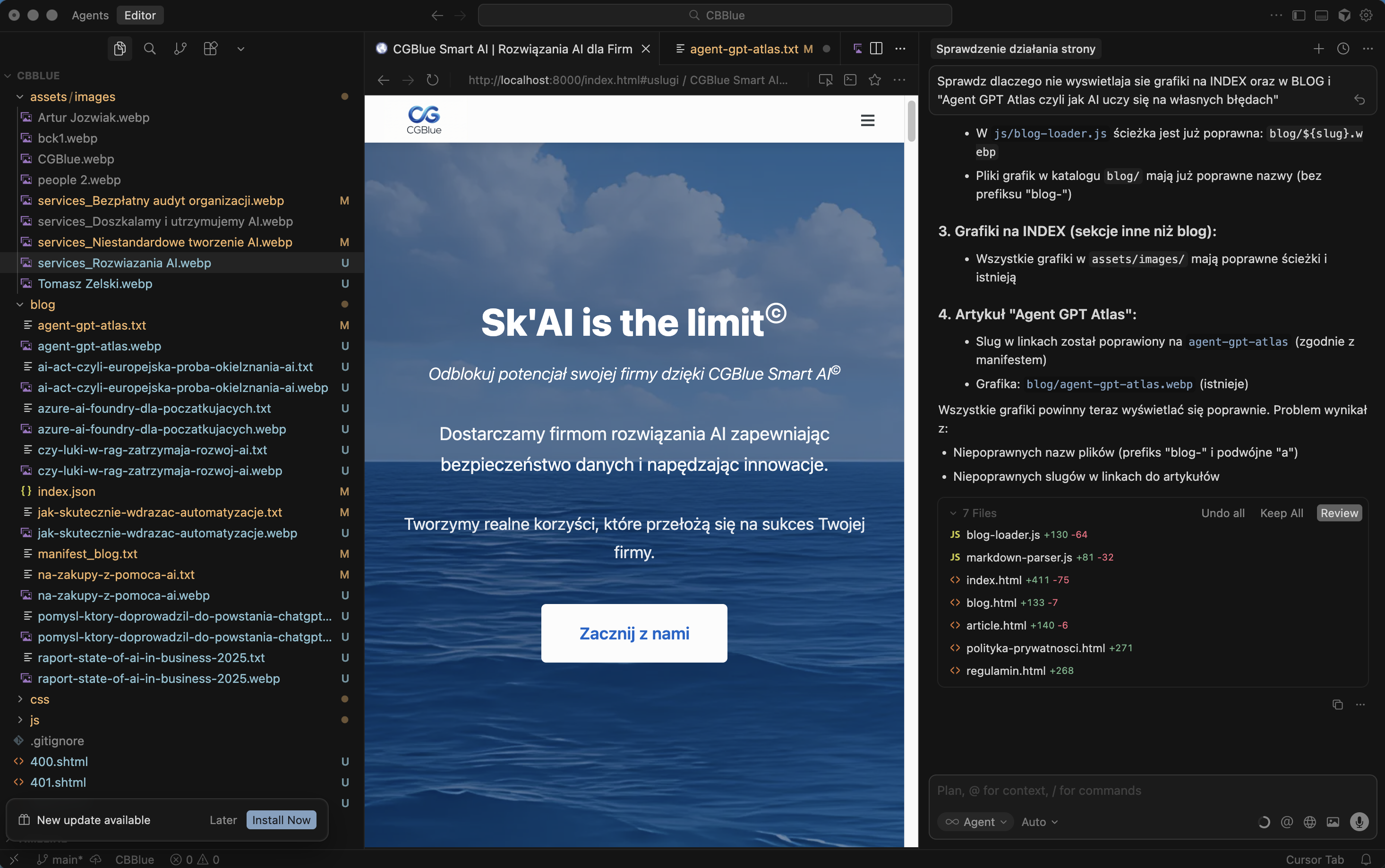
Task: Click the webpage preview vertical scrollbar
Action: (x=911, y=120)
